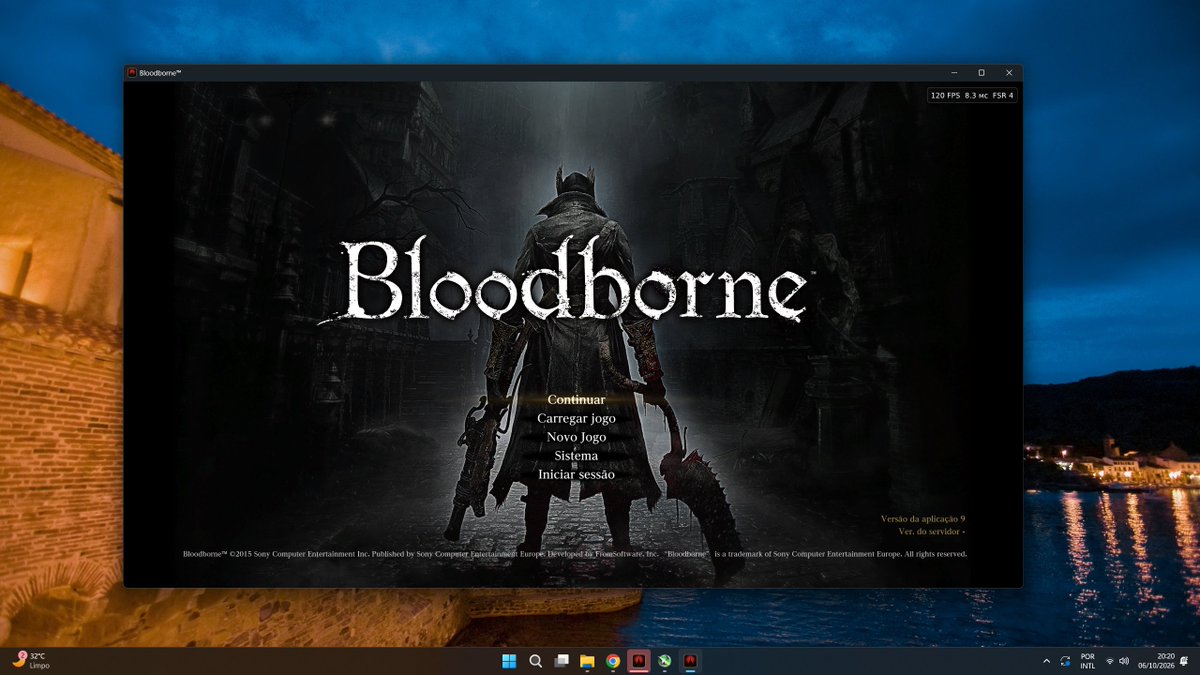Open network Wi-Fi tray icon

[x=1110, y=661]
